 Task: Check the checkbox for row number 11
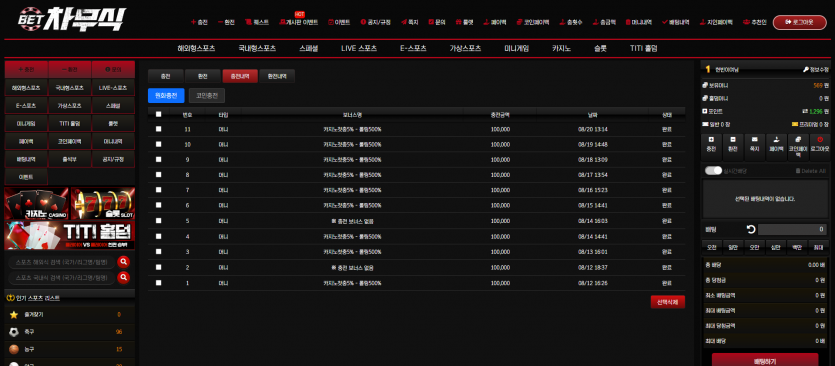[x=158, y=129]
